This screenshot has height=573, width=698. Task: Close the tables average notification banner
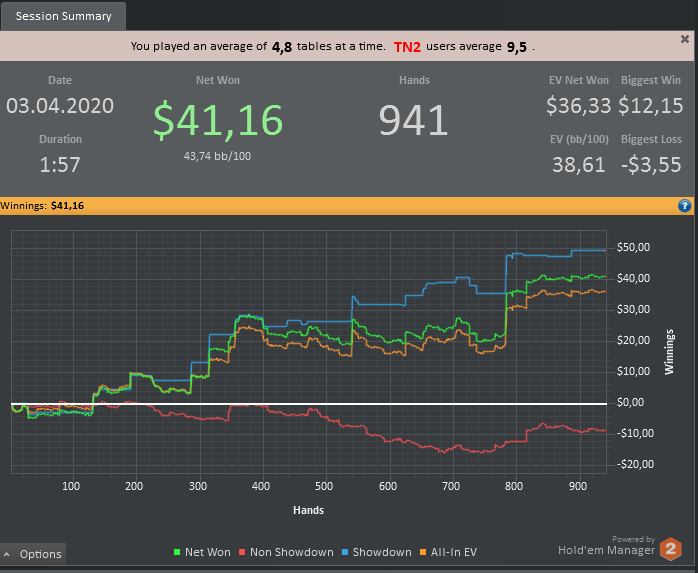pyautogui.click(x=685, y=39)
